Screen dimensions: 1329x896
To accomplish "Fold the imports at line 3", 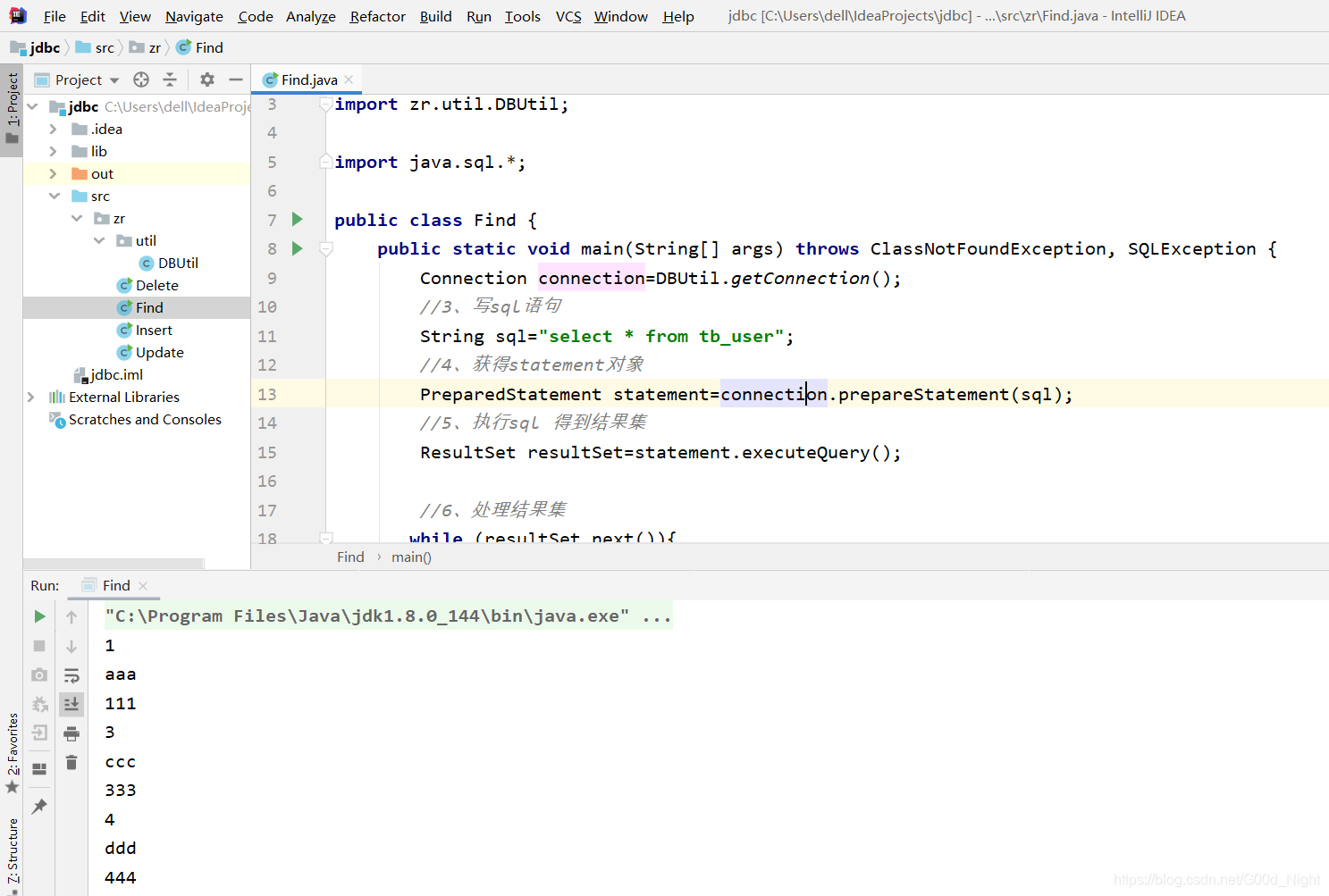I will point(326,105).
